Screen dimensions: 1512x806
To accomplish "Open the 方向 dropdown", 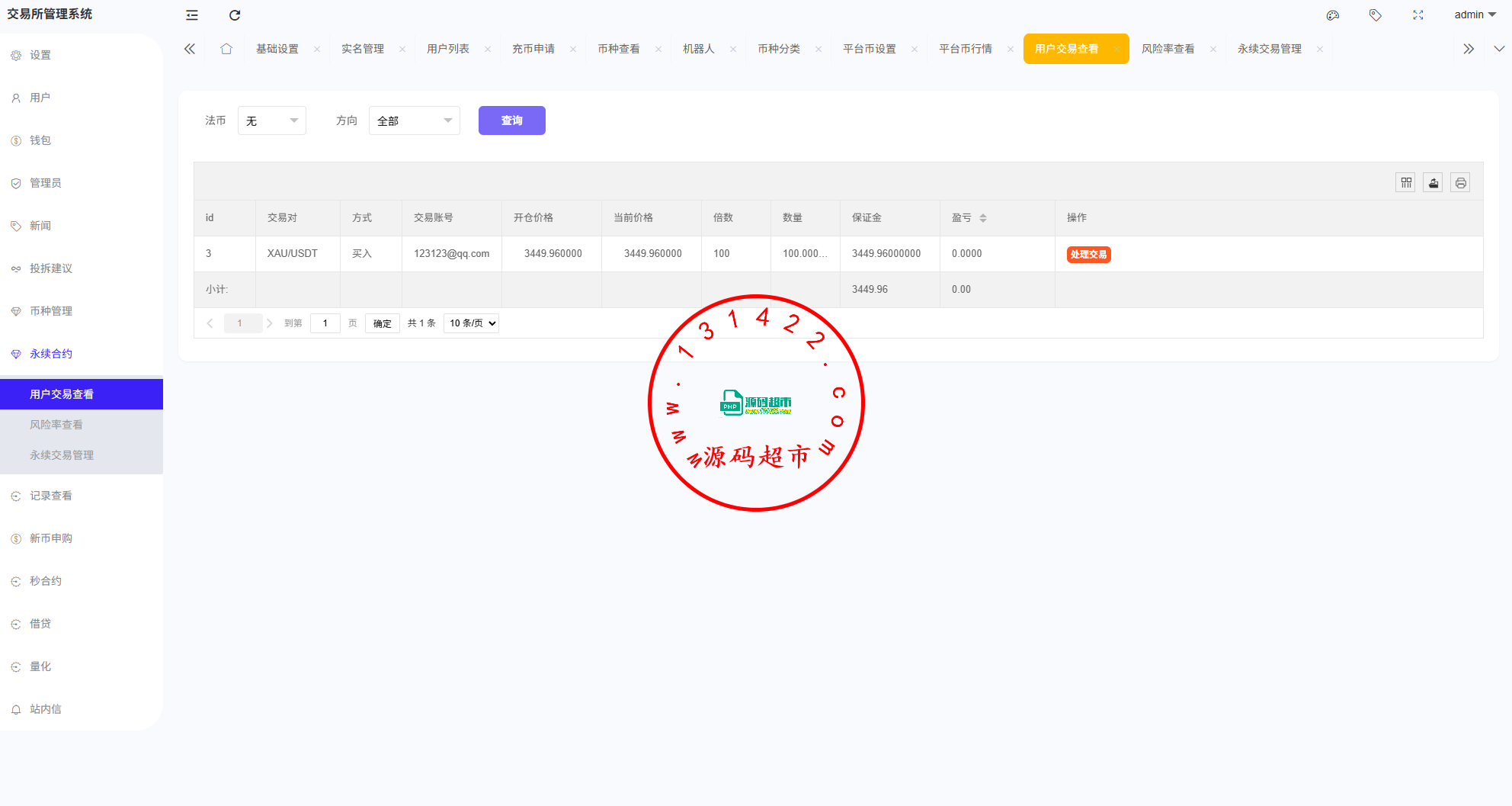I will (415, 120).
